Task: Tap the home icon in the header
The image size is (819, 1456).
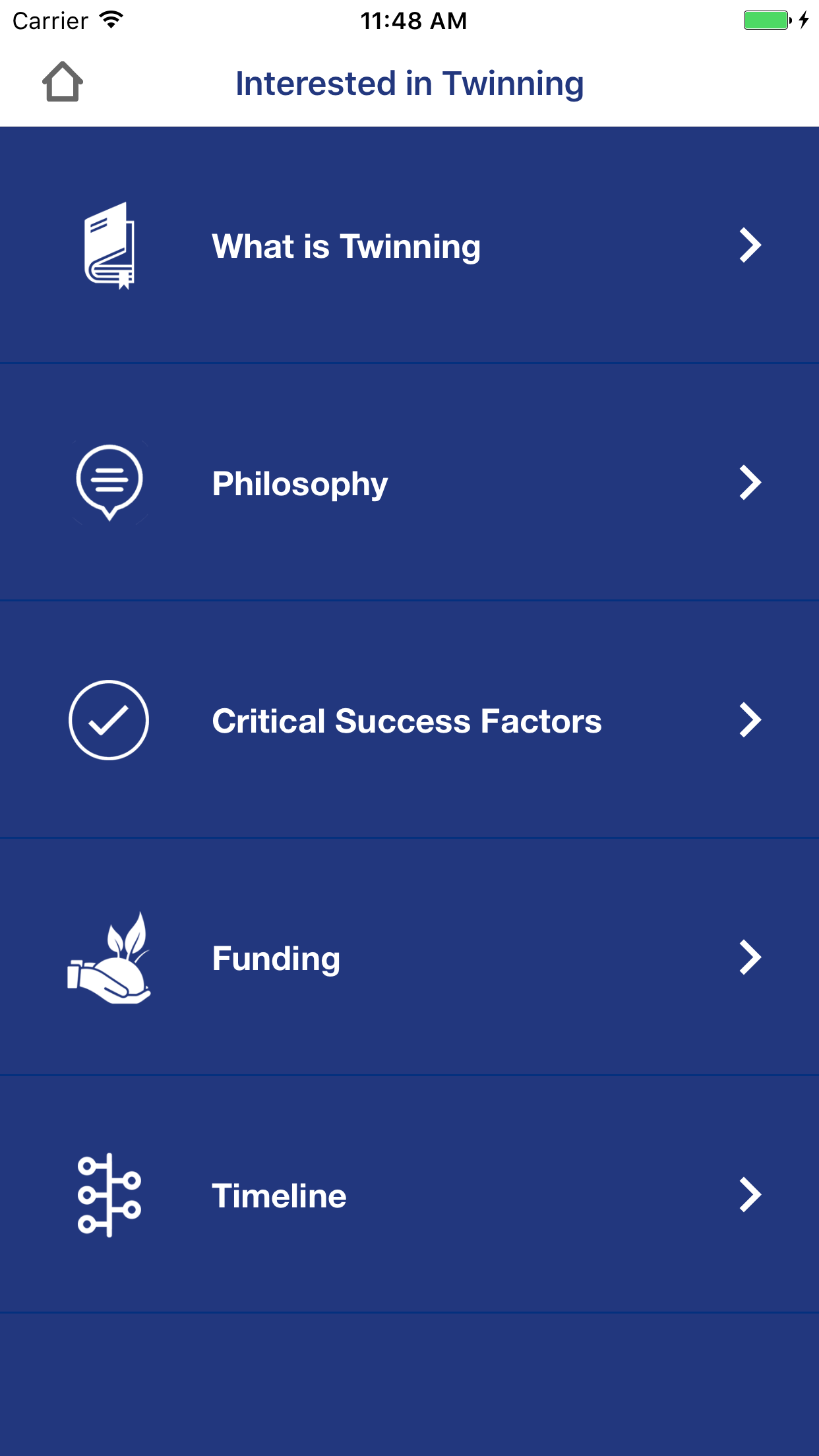Action: coord(63,82)
